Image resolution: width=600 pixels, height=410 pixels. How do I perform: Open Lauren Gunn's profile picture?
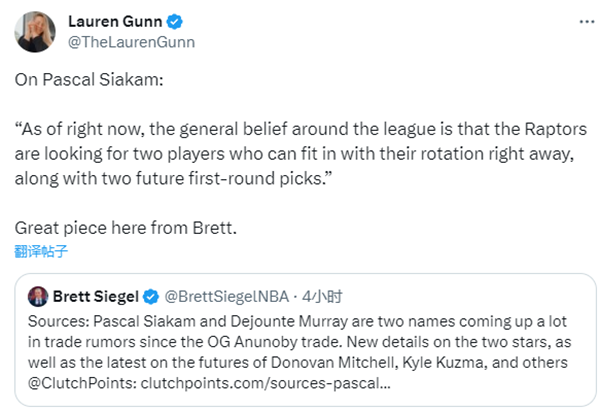coord(34,32)
